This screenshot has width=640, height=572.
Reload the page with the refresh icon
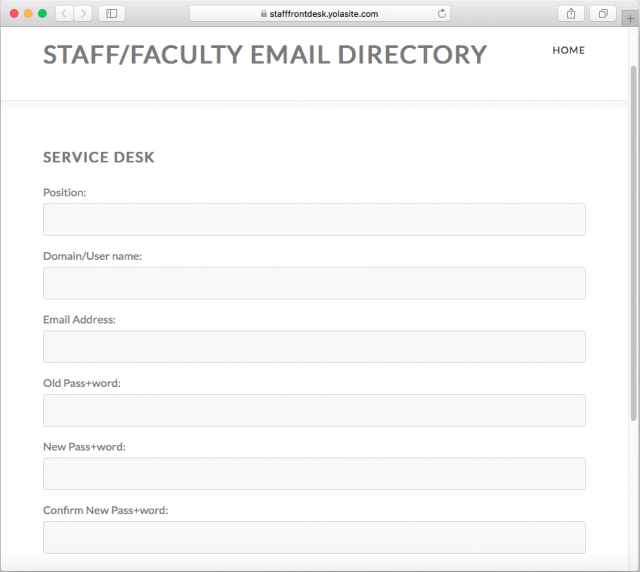click(x=442, y=14)
